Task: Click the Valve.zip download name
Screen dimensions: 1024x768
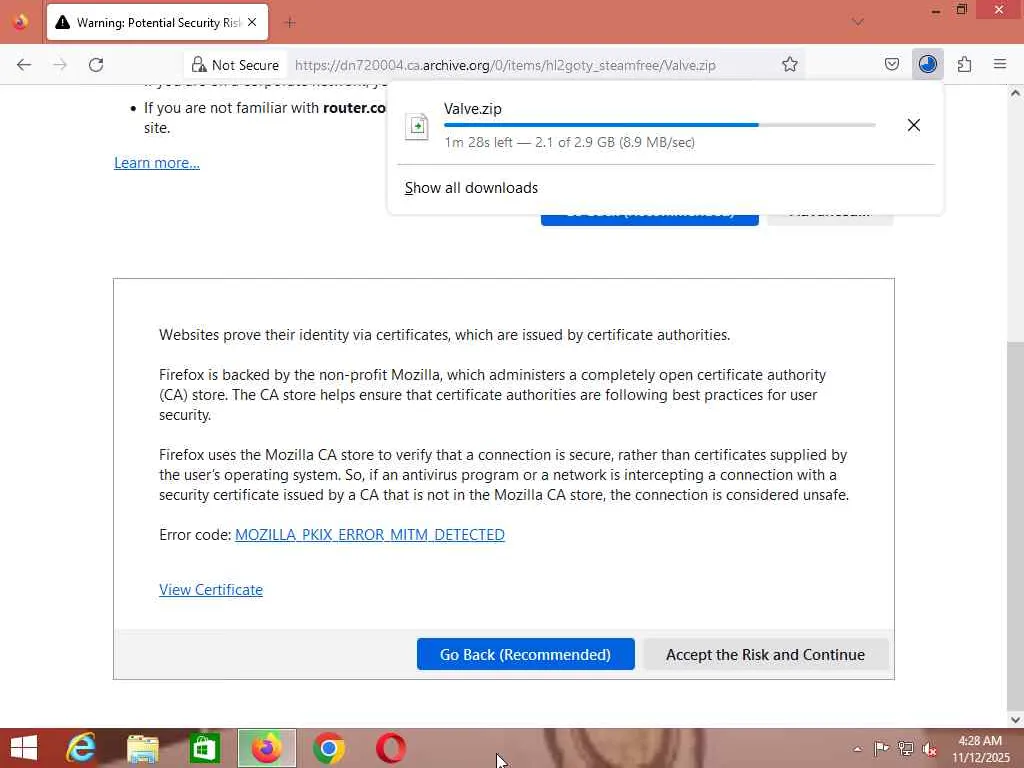Action: coord(473,109)
